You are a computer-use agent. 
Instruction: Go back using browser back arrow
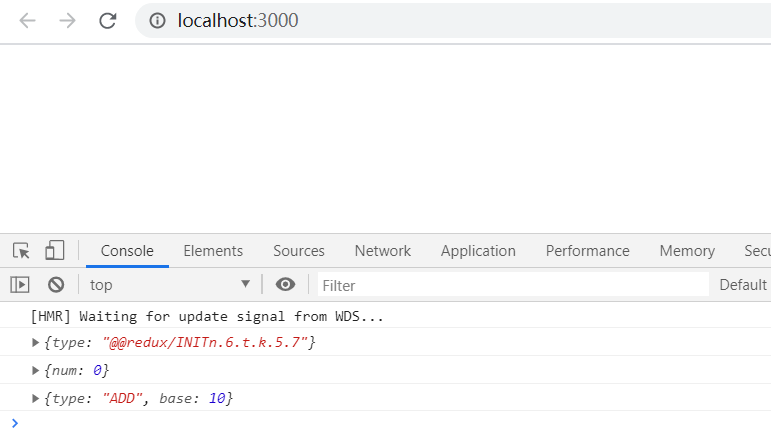[28, 21]
